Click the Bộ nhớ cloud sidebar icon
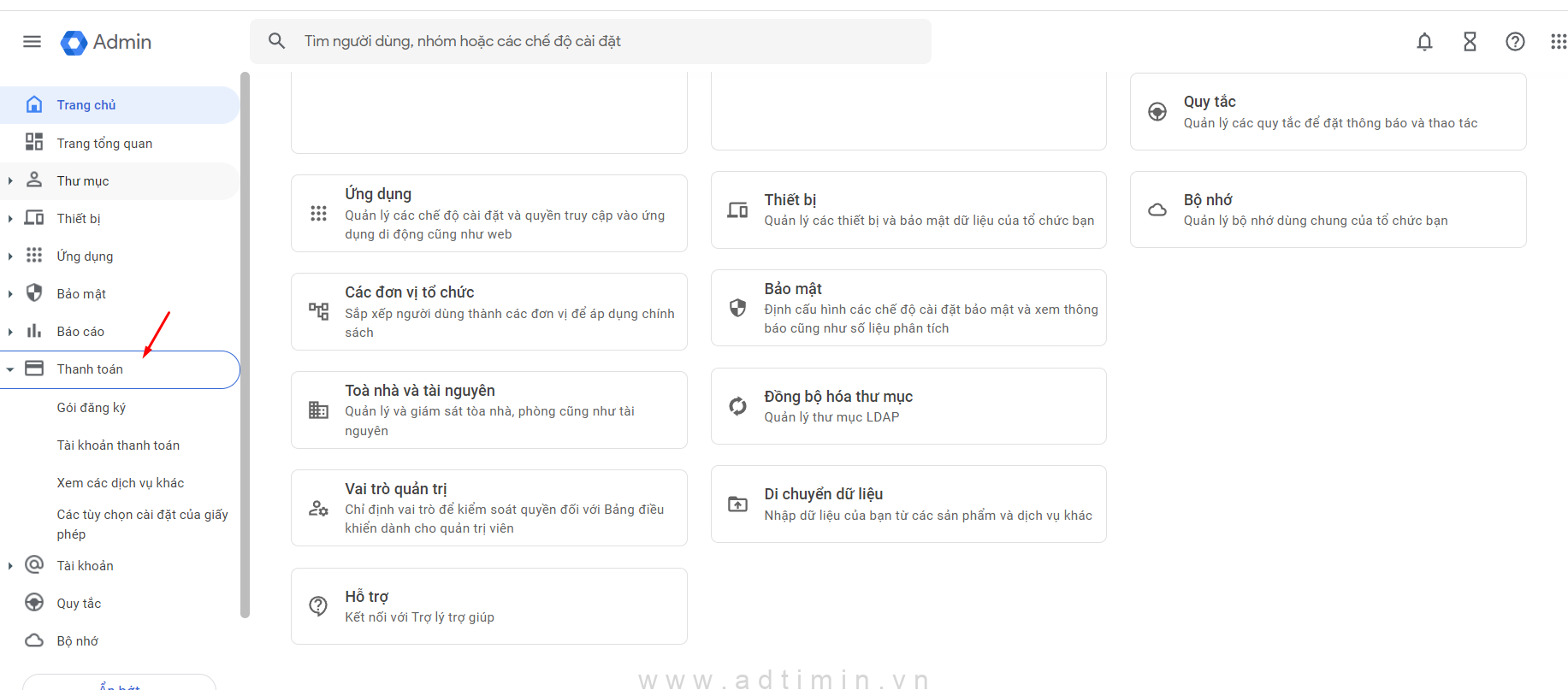 (34, 640)
